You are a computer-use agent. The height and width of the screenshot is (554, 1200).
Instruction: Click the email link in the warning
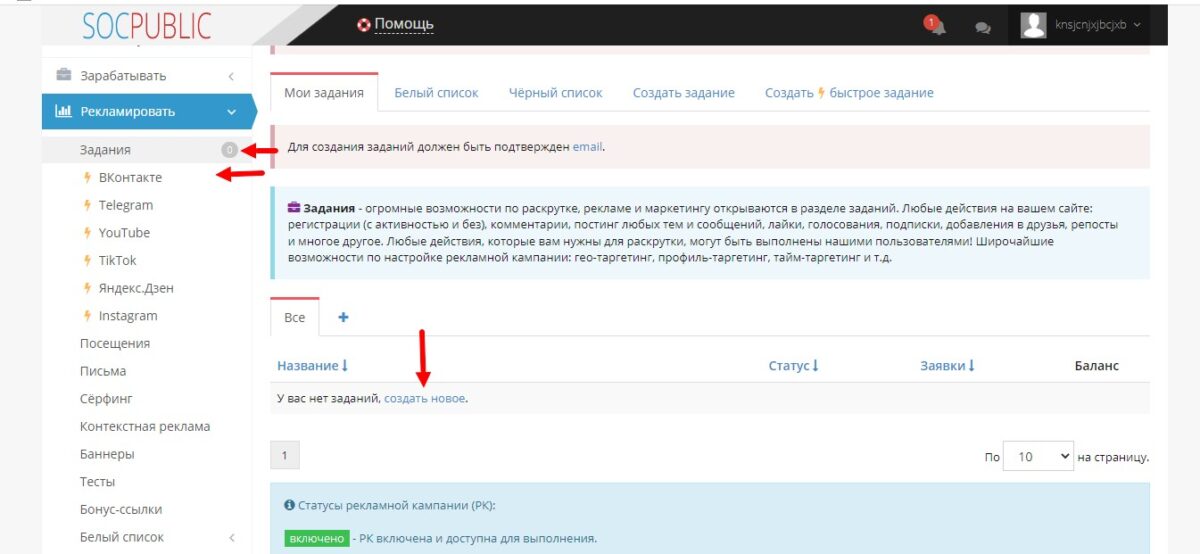(x=587, y=147)
